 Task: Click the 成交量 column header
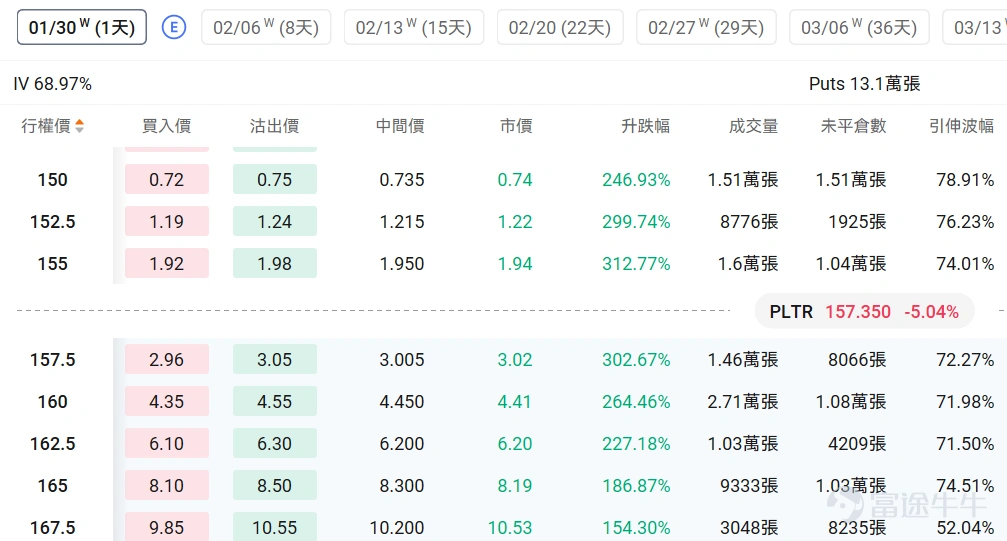(x=753, y=126)
